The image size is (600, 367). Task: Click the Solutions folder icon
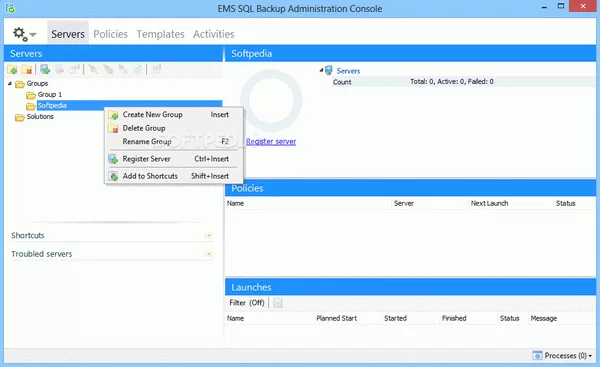[x=20, y=117]
